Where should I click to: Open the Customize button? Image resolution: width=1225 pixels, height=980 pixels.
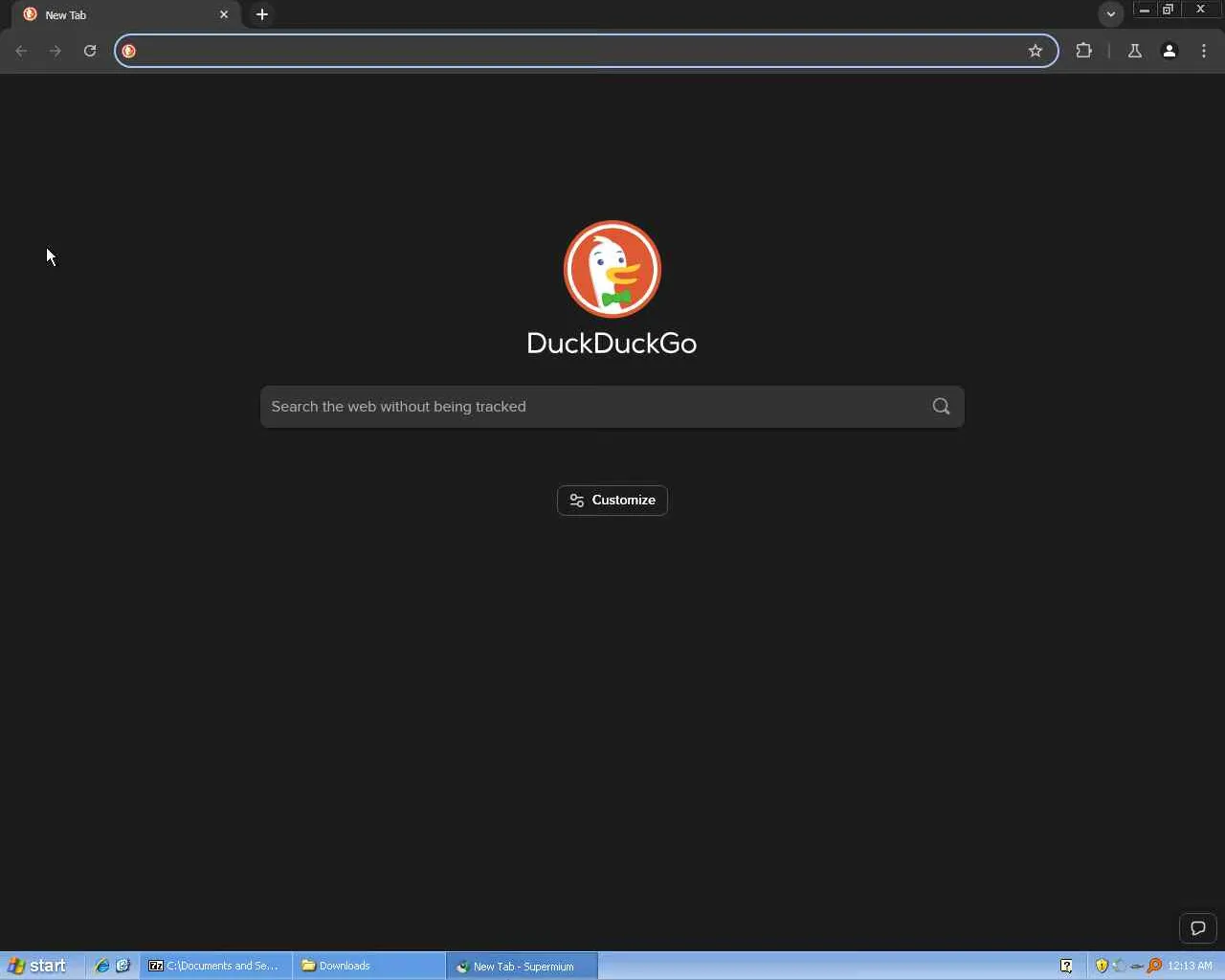tap(612, 501)
